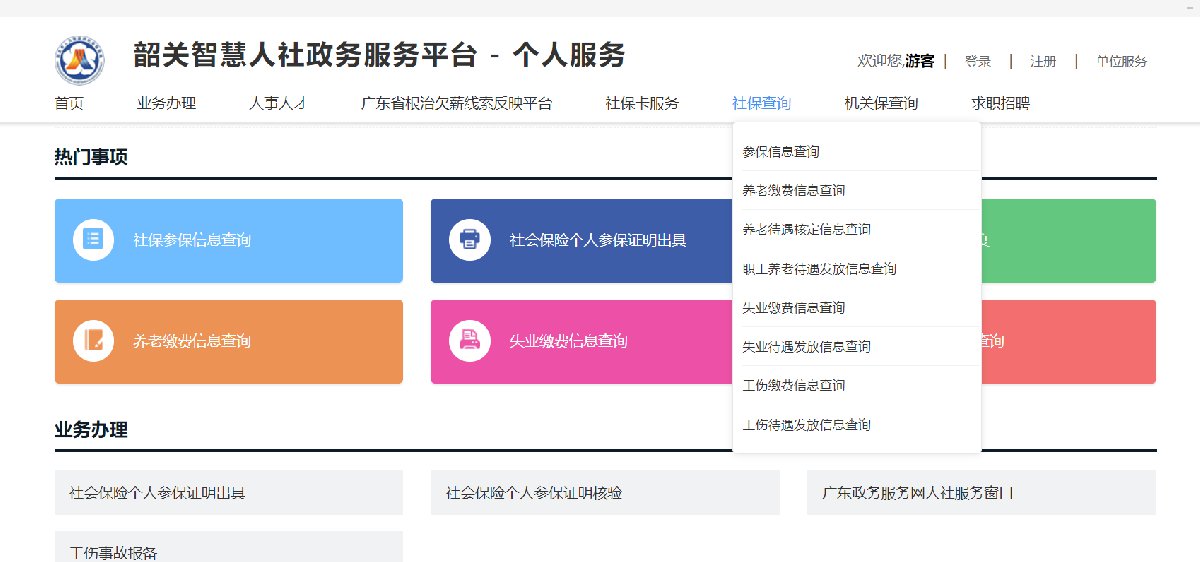Open the 单位服务 link in header

pyautogui.click(x=1121, y=61)
